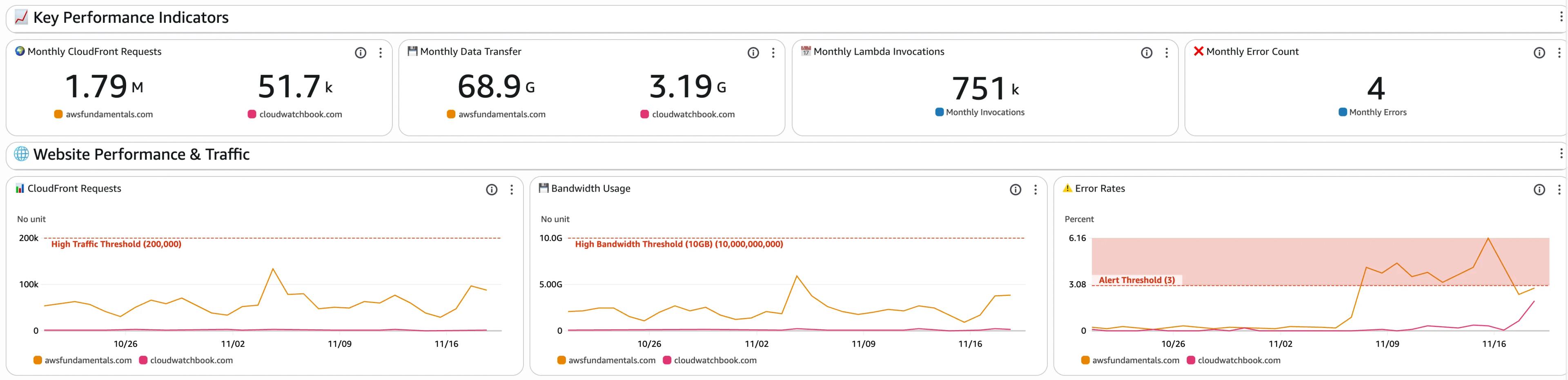Click the globe icon on Monthly CloudFront Requests widget
The image size is (1568, 380).
click(19, 51)
